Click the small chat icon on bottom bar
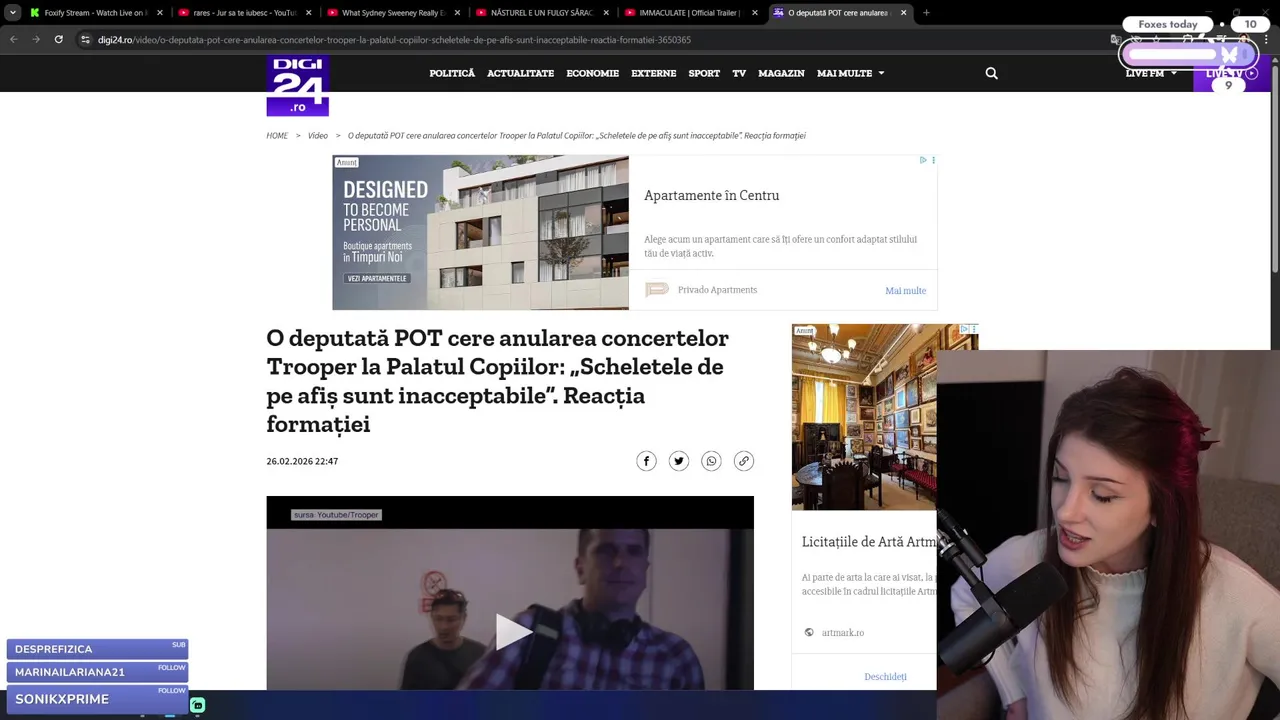The image size is (1280, 720). 198,705
